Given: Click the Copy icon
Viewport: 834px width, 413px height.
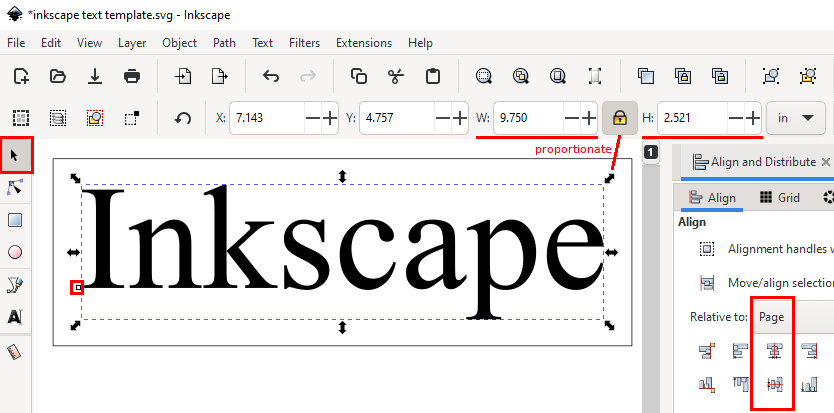Looking at the screenshot, I should [358, 76].
